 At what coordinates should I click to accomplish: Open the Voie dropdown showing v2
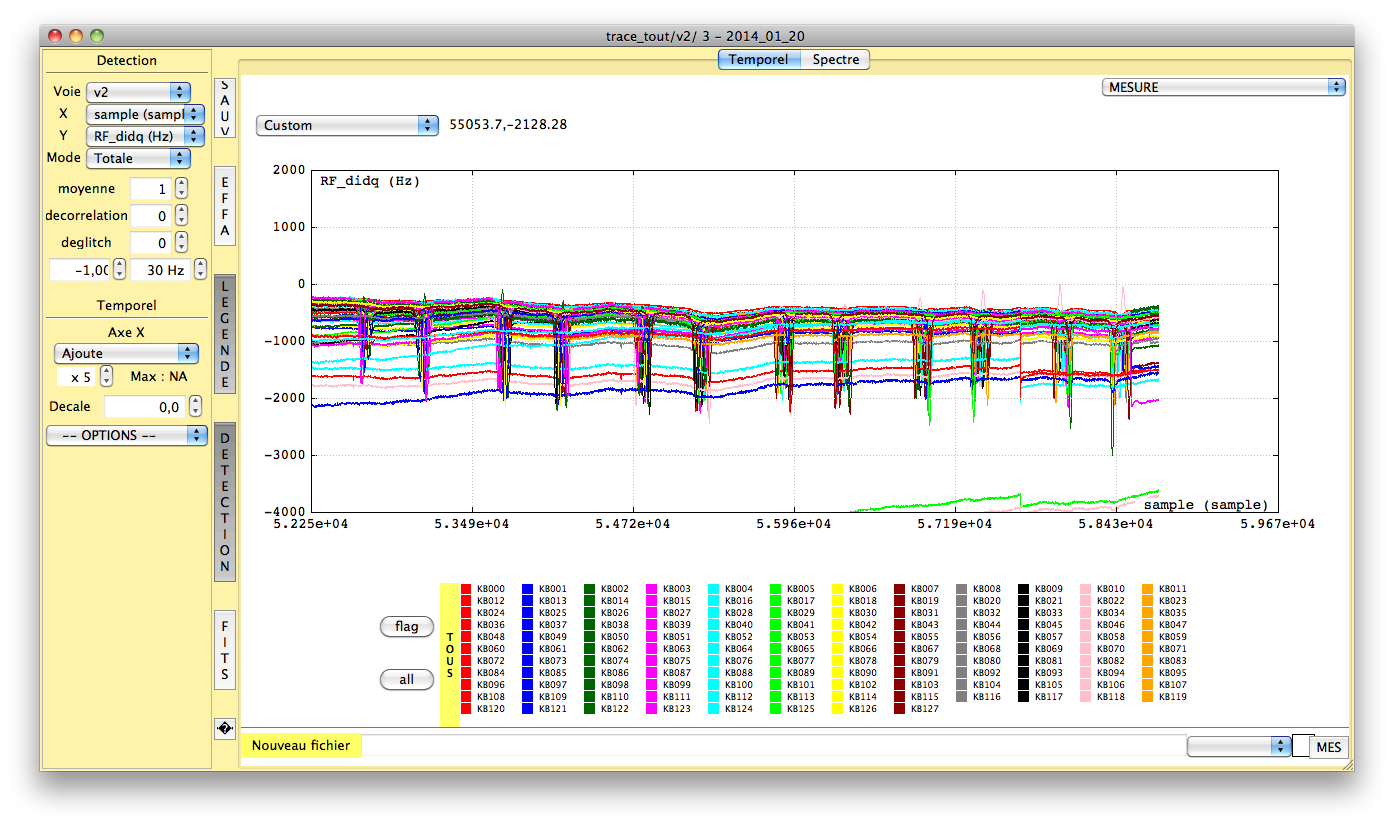138,92
